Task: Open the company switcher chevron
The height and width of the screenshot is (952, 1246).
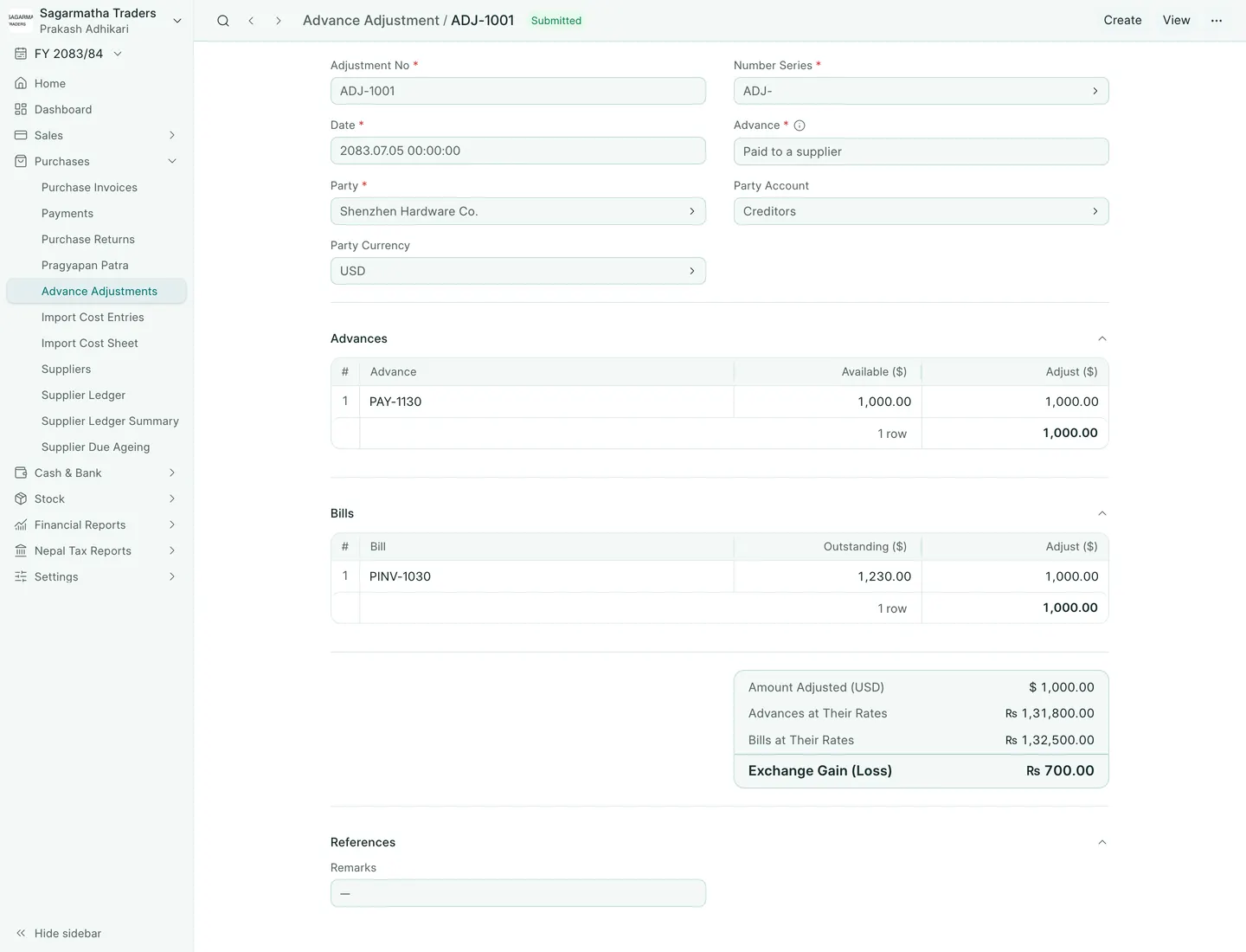Action: click(x=177, y=21)
